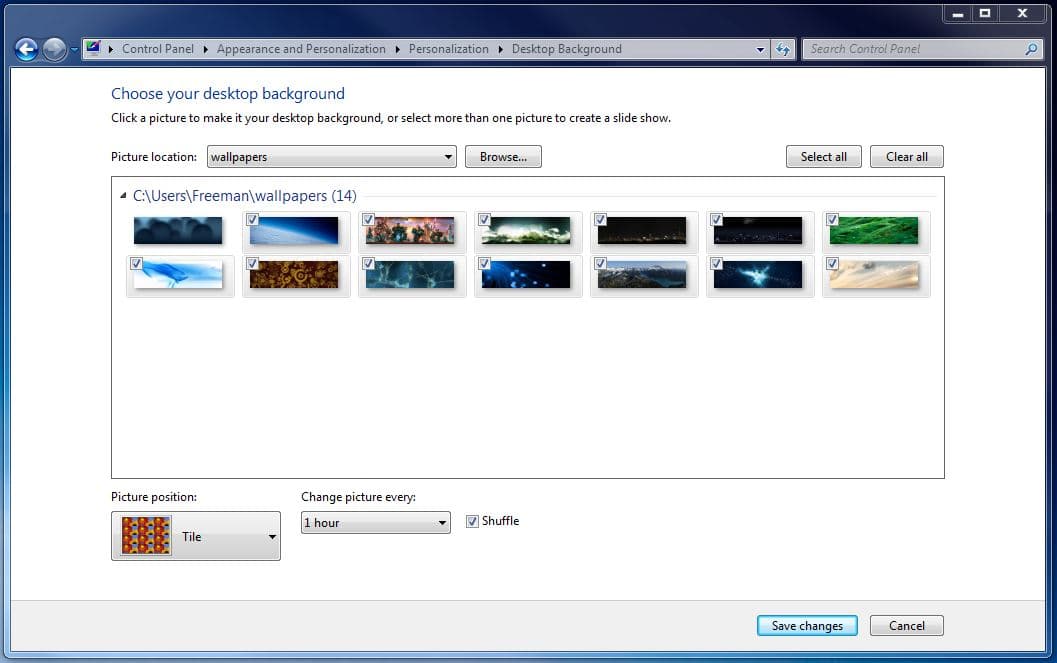Click the Cancel button
1057x663 pixels.
pyautogui.click(x=906, y=626)
